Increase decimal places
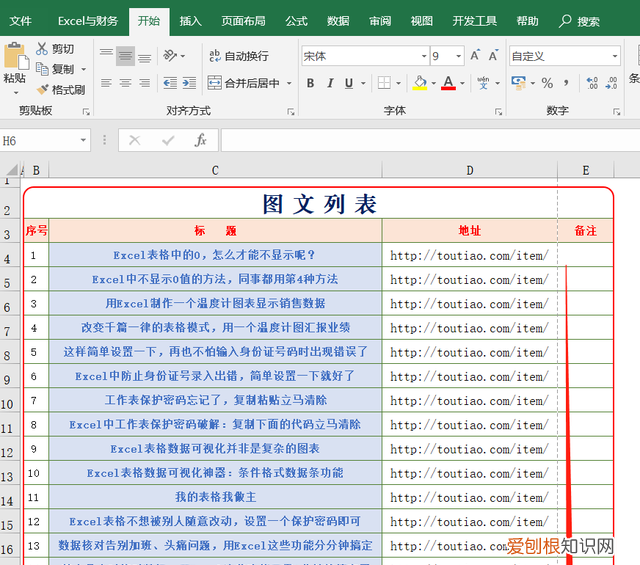 (592, 83)
